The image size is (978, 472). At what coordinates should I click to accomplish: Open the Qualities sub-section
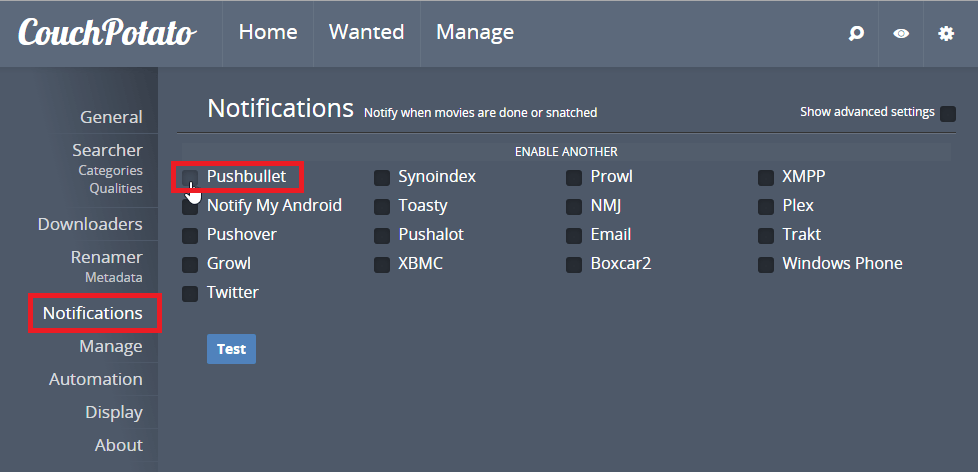click(116, 188)
